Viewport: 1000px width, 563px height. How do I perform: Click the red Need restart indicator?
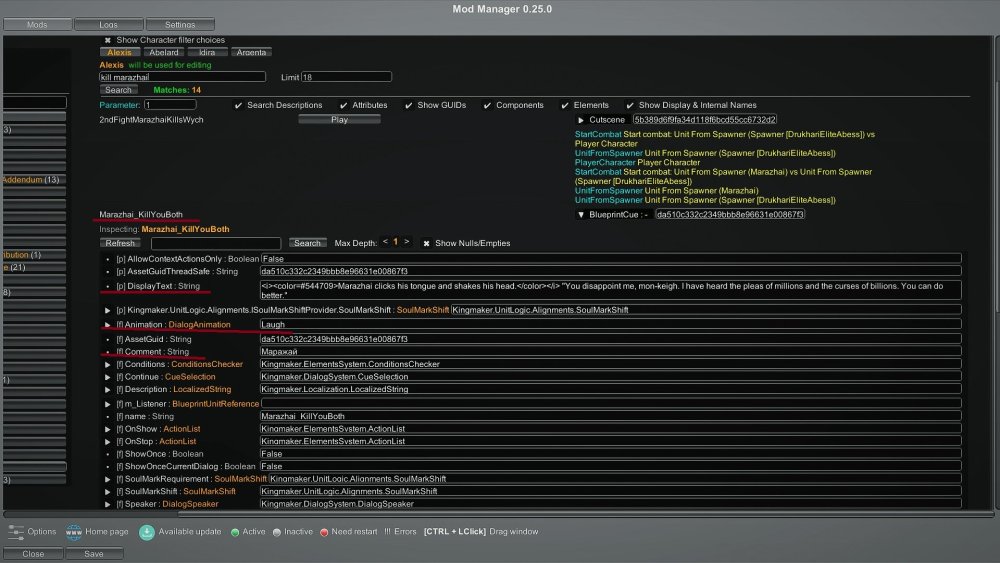[324, 532]
